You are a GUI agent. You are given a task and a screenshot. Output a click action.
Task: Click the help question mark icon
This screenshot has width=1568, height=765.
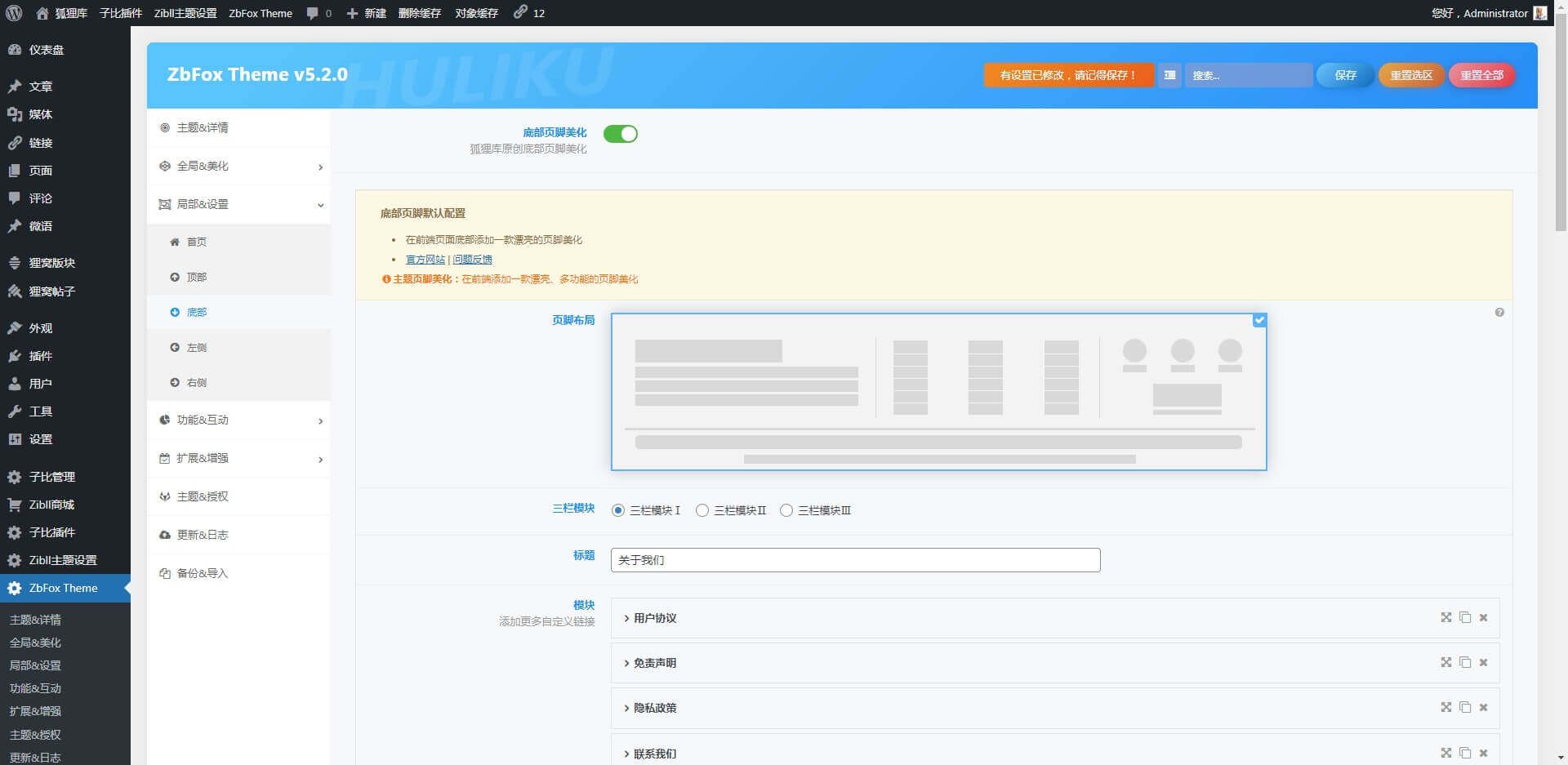pos(1499,313)
